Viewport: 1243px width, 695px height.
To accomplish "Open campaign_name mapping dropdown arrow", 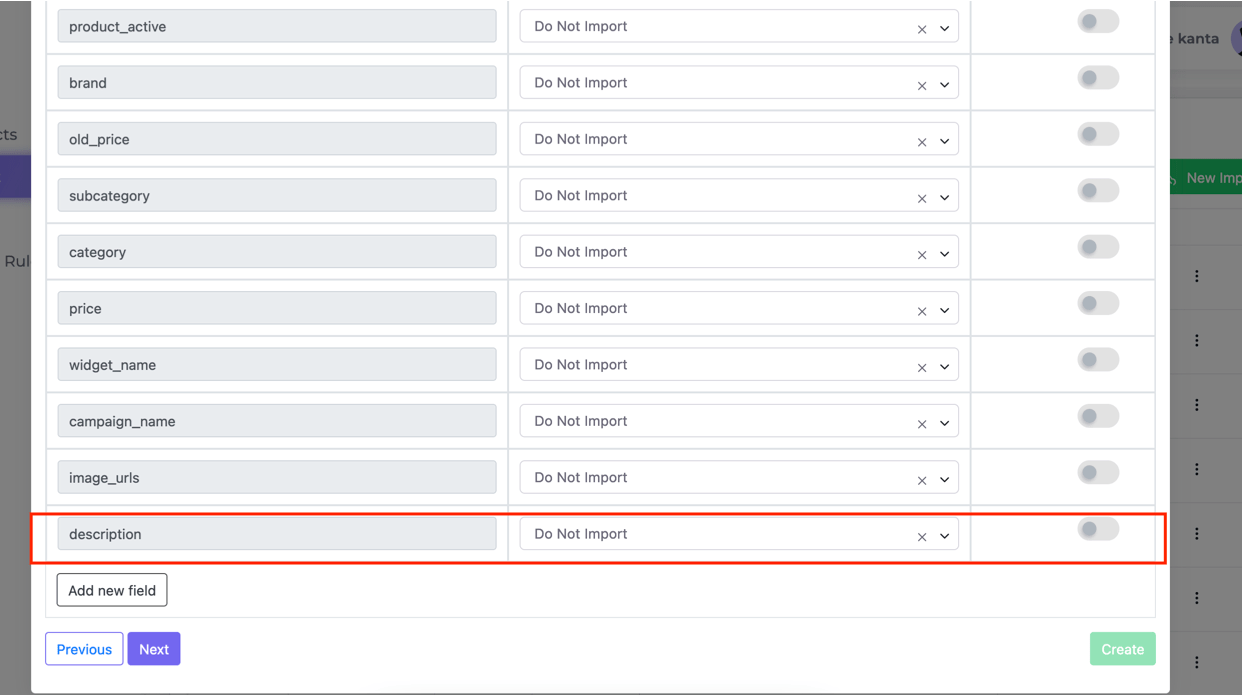I will coord(944,424).
